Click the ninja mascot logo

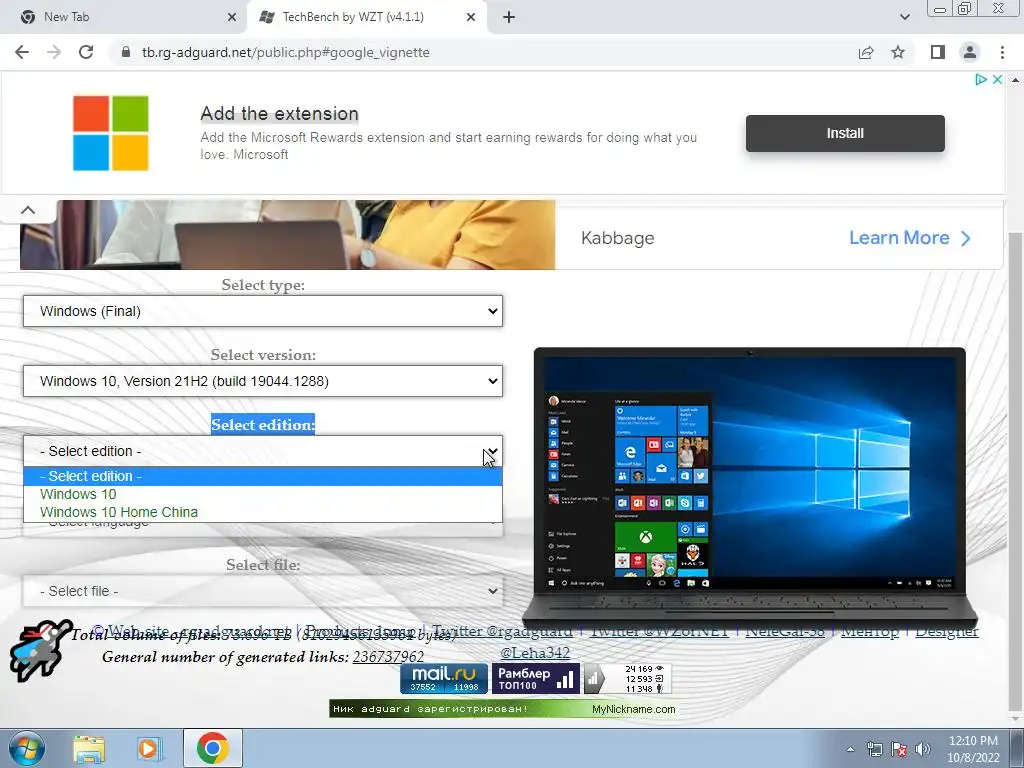[39, 651]
